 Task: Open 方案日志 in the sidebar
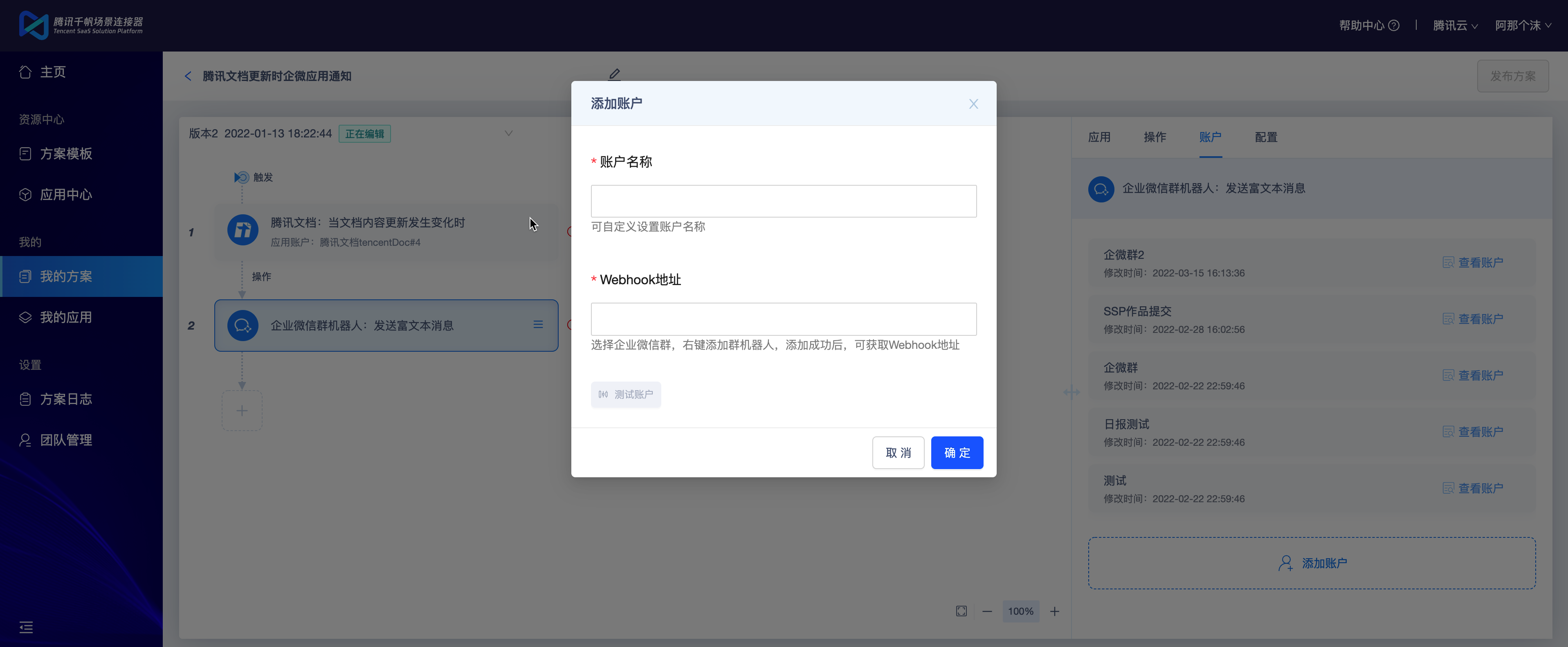pos(81,399)
